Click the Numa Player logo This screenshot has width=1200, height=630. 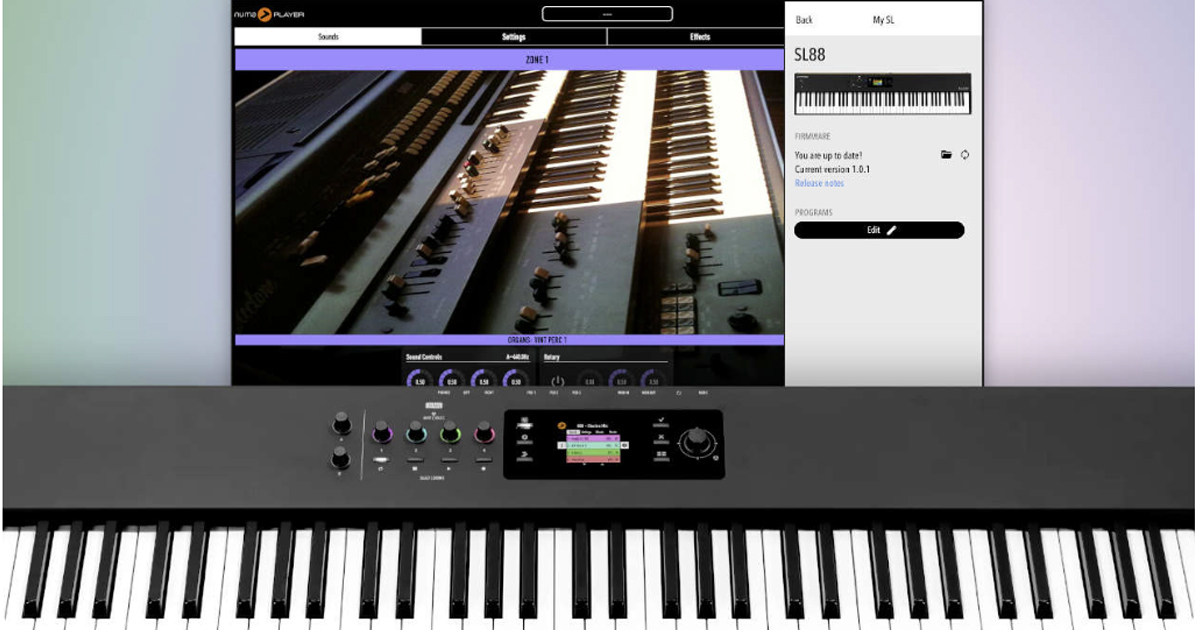270,14
